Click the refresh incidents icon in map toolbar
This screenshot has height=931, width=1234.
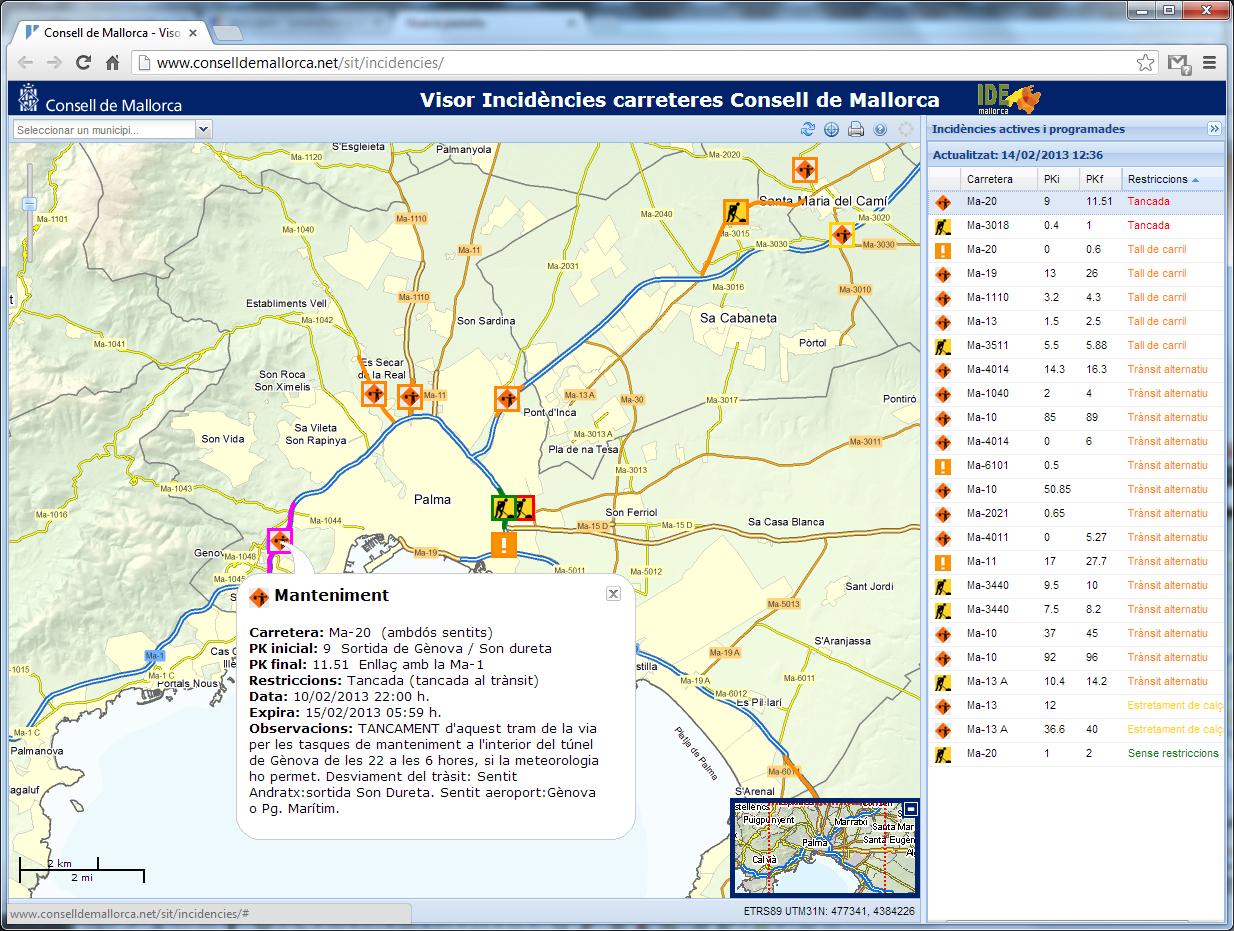tap(808, 129)
